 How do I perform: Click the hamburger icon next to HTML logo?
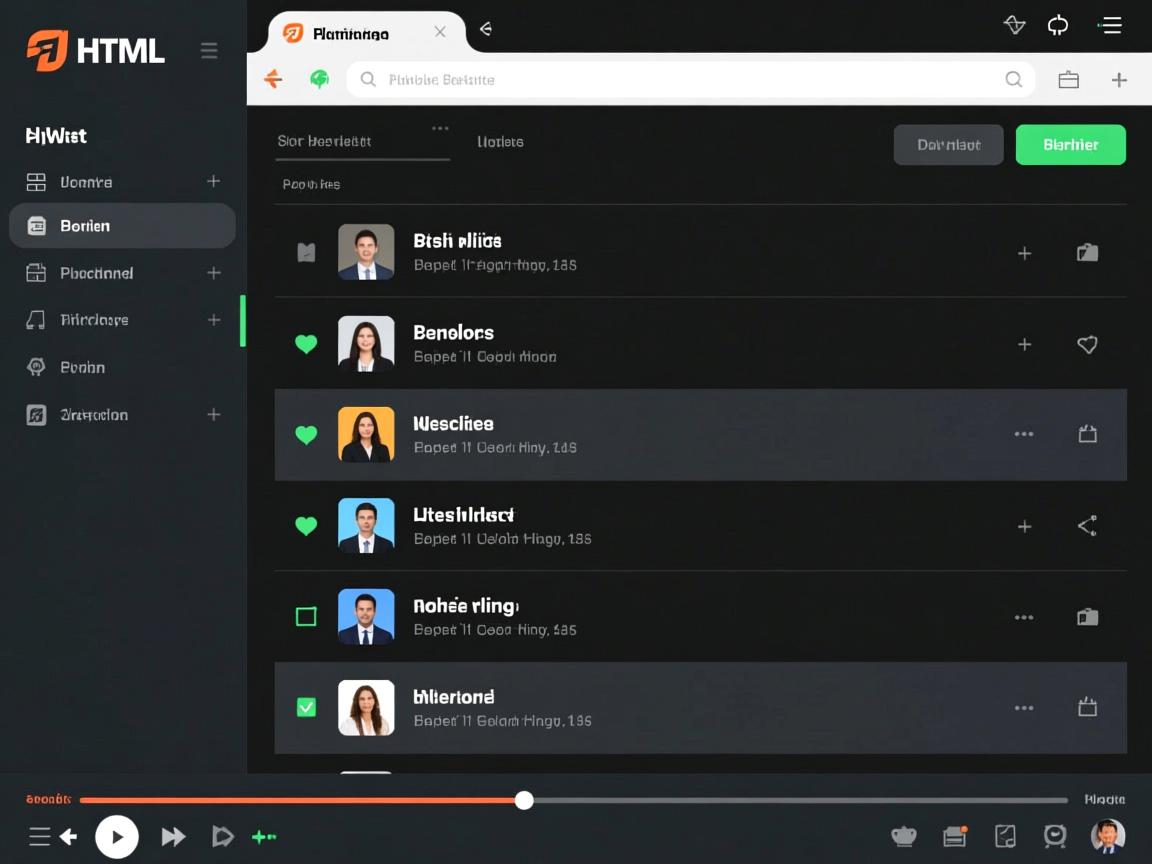click(209, 51)
